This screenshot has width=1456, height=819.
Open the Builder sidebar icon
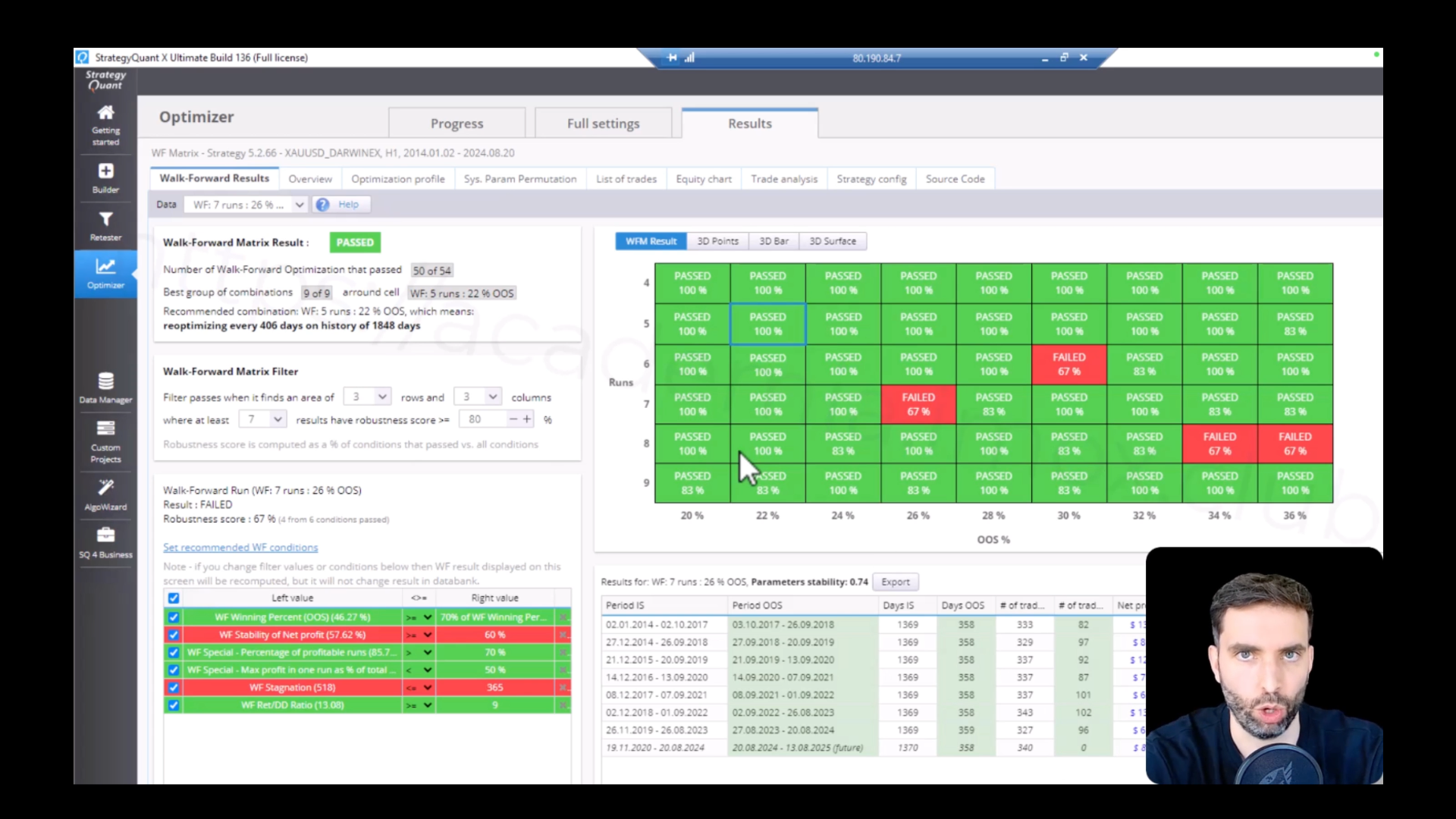pyautogui.click(x=105, y=171)
